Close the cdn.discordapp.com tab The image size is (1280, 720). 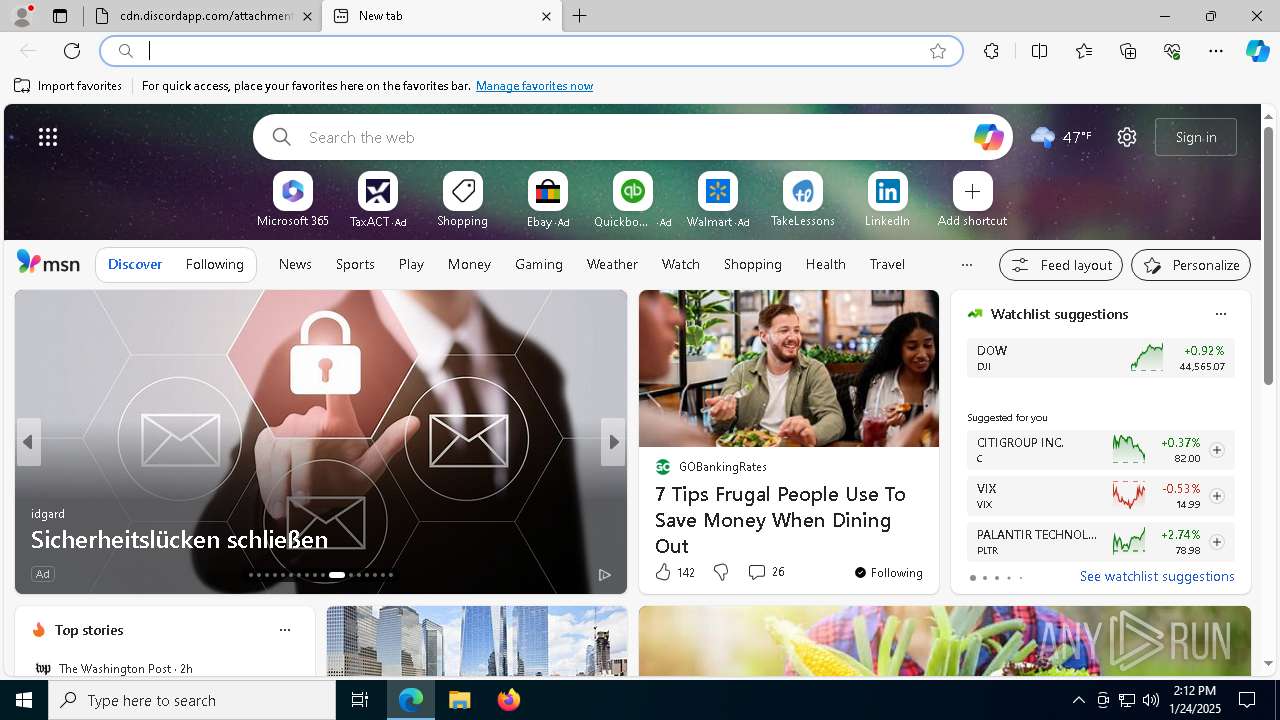[x=307, y=16]
